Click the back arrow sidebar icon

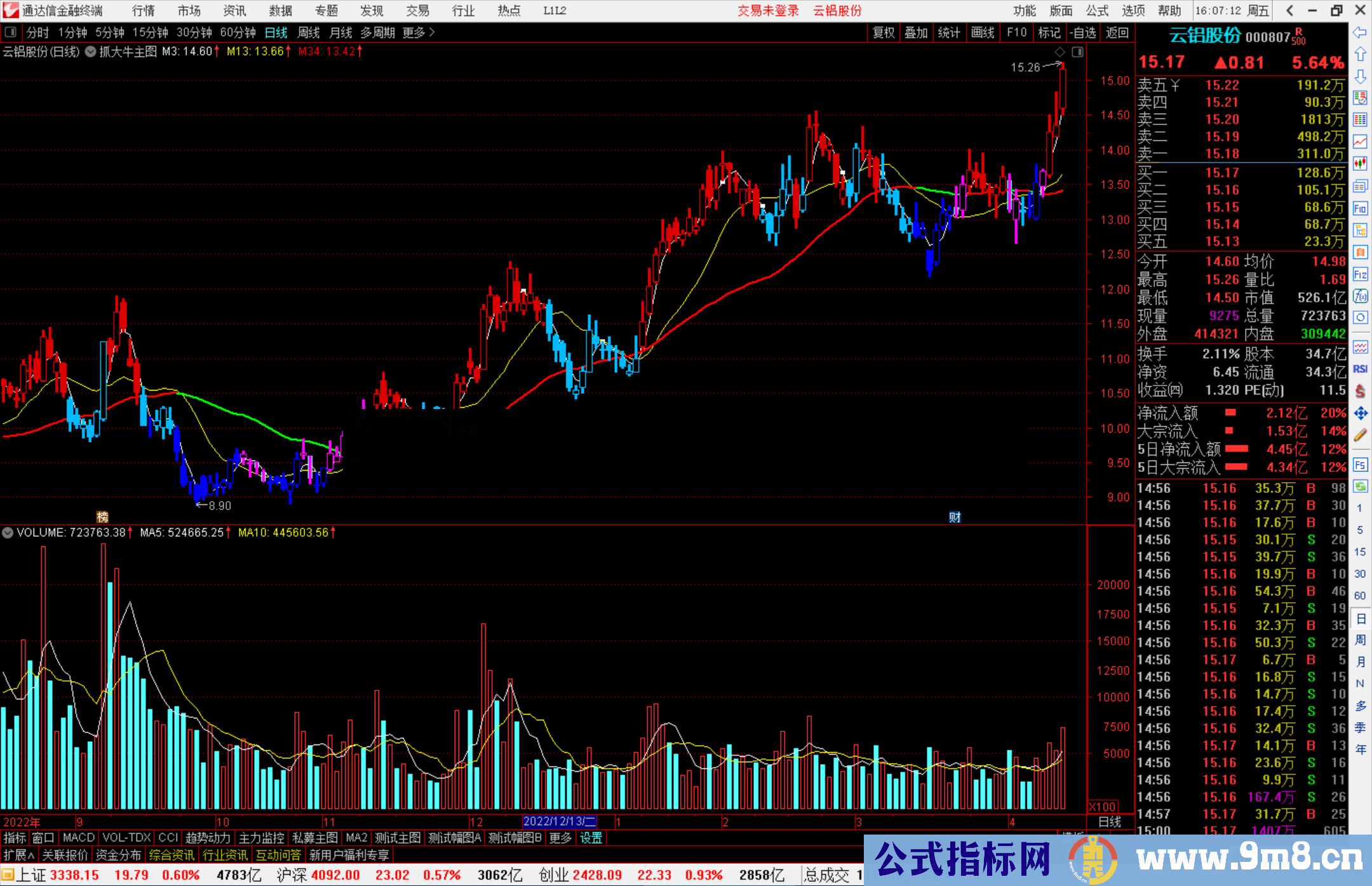click(x=1360, y=32)
